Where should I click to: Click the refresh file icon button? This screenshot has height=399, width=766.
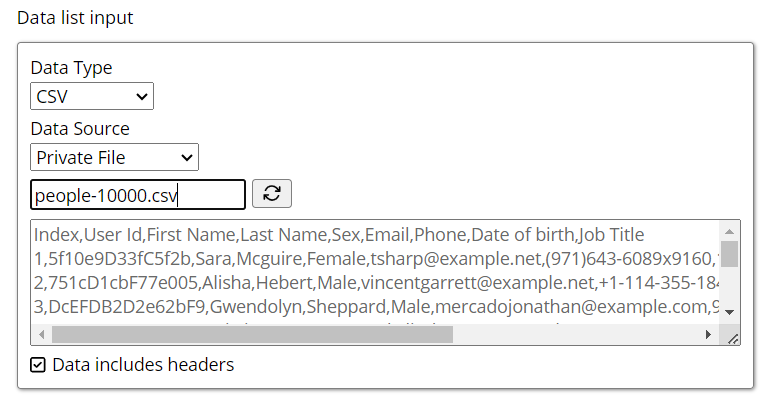click(272, 194)
